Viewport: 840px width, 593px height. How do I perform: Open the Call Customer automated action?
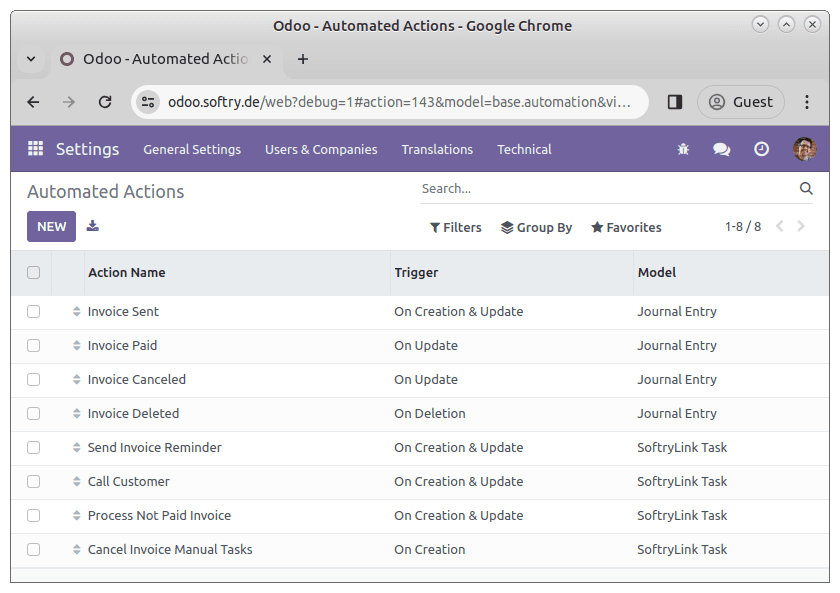(129, 482)
